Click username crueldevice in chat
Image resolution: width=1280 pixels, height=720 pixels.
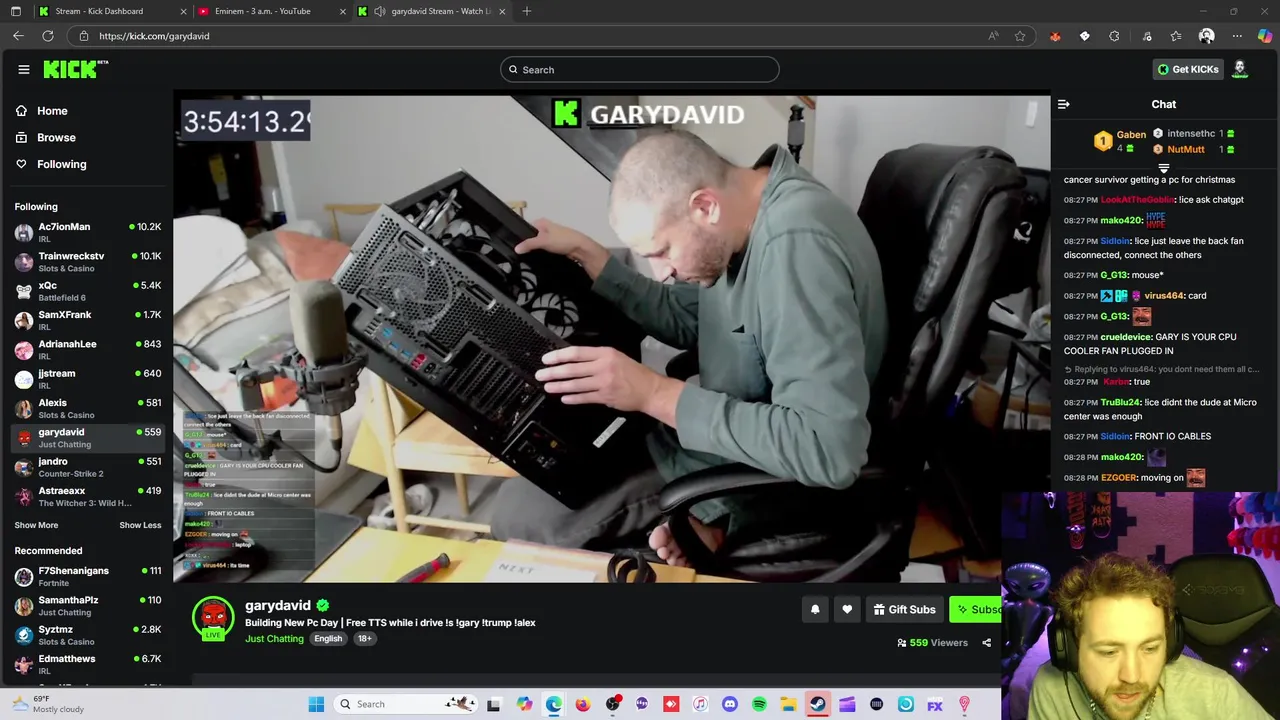(1126, 337)
